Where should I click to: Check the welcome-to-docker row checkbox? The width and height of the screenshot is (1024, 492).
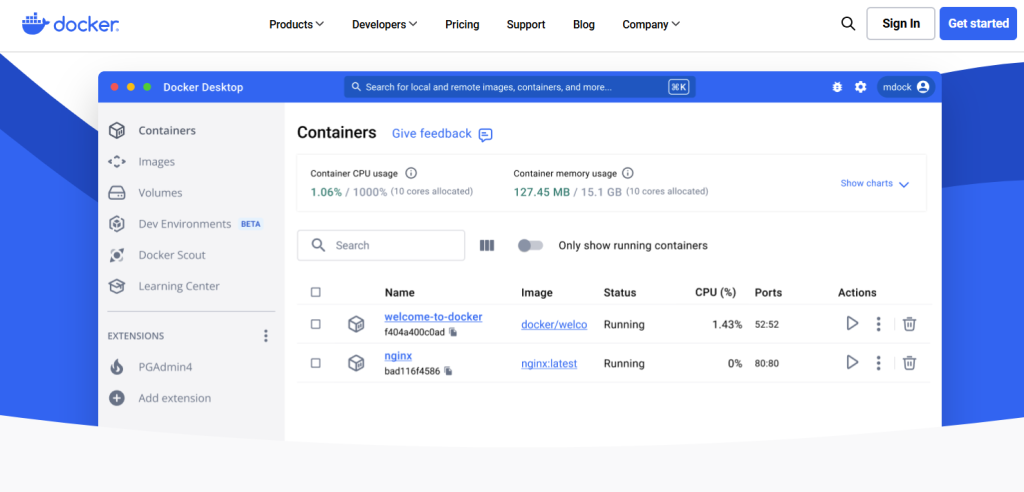coord(316,324)
